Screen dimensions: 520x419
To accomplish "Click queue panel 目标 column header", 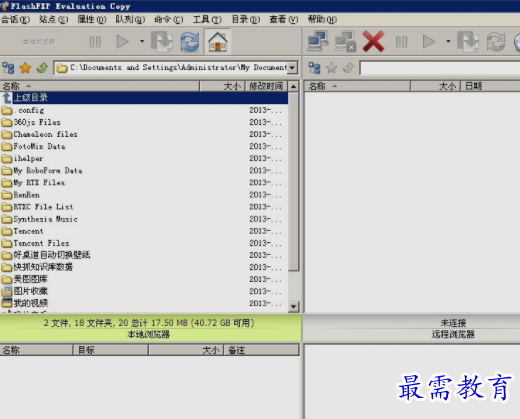I will tap(111, 350).
